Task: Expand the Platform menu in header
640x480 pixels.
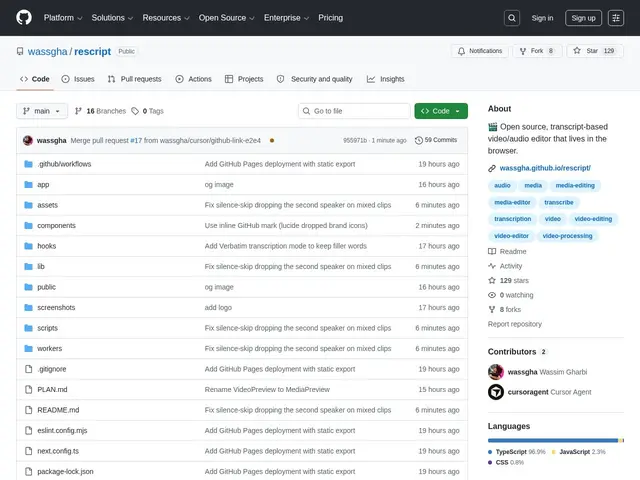Action: pos(63,18)
